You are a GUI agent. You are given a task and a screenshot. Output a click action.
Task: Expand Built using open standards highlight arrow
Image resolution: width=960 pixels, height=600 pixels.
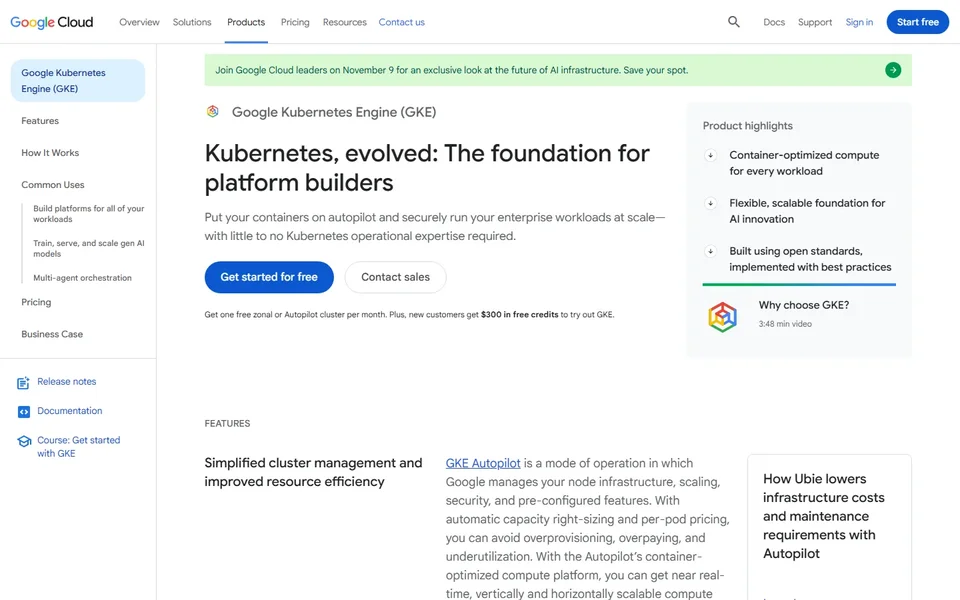[x=710, y=251]
